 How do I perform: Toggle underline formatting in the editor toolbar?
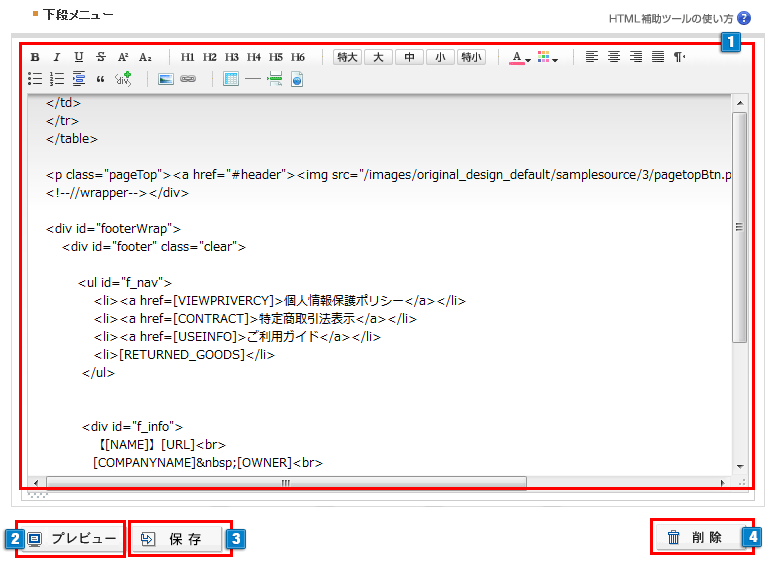click(x=79, y=57)
